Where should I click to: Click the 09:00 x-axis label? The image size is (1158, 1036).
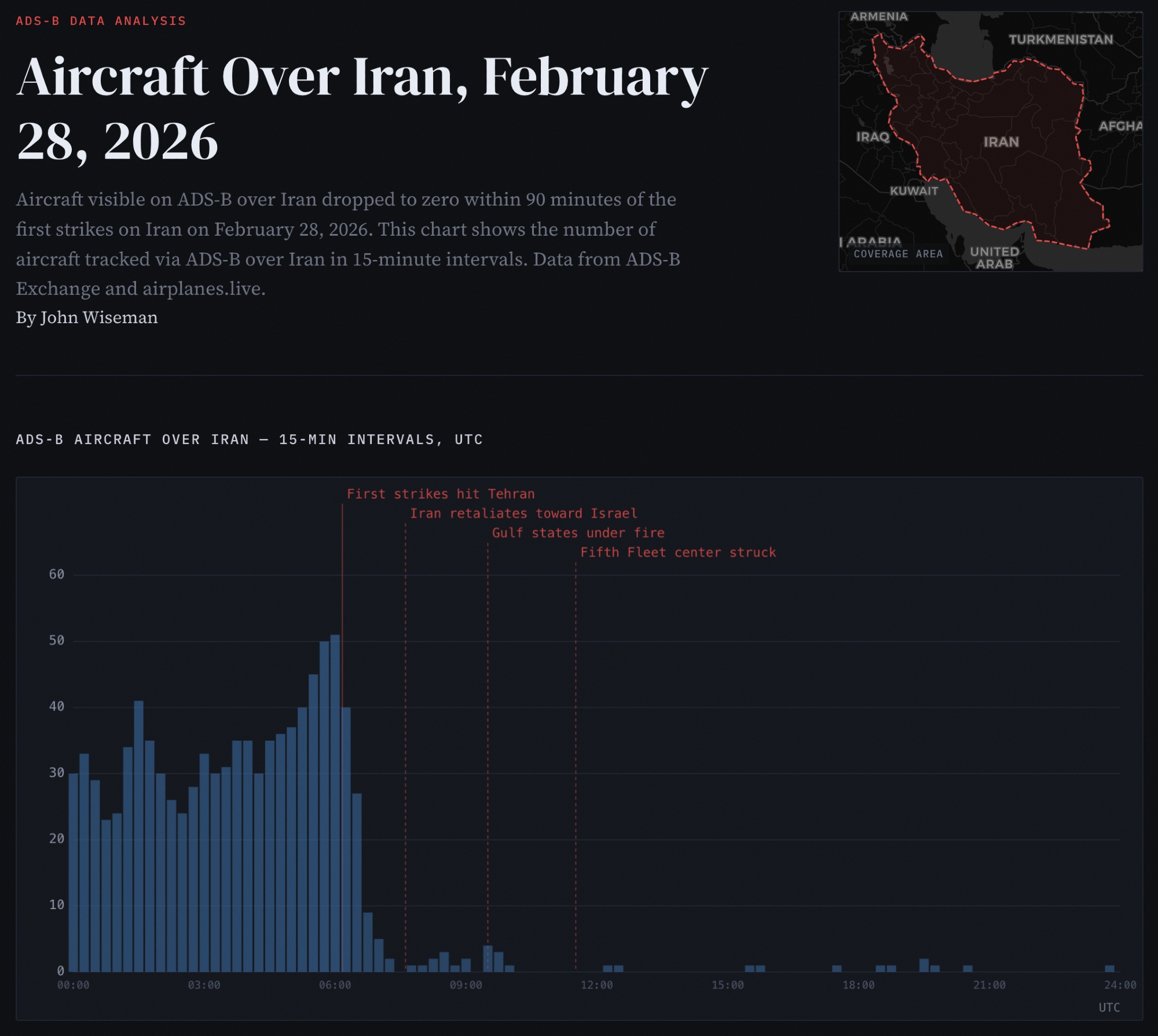pyautogui.click(x=466, y=985)
